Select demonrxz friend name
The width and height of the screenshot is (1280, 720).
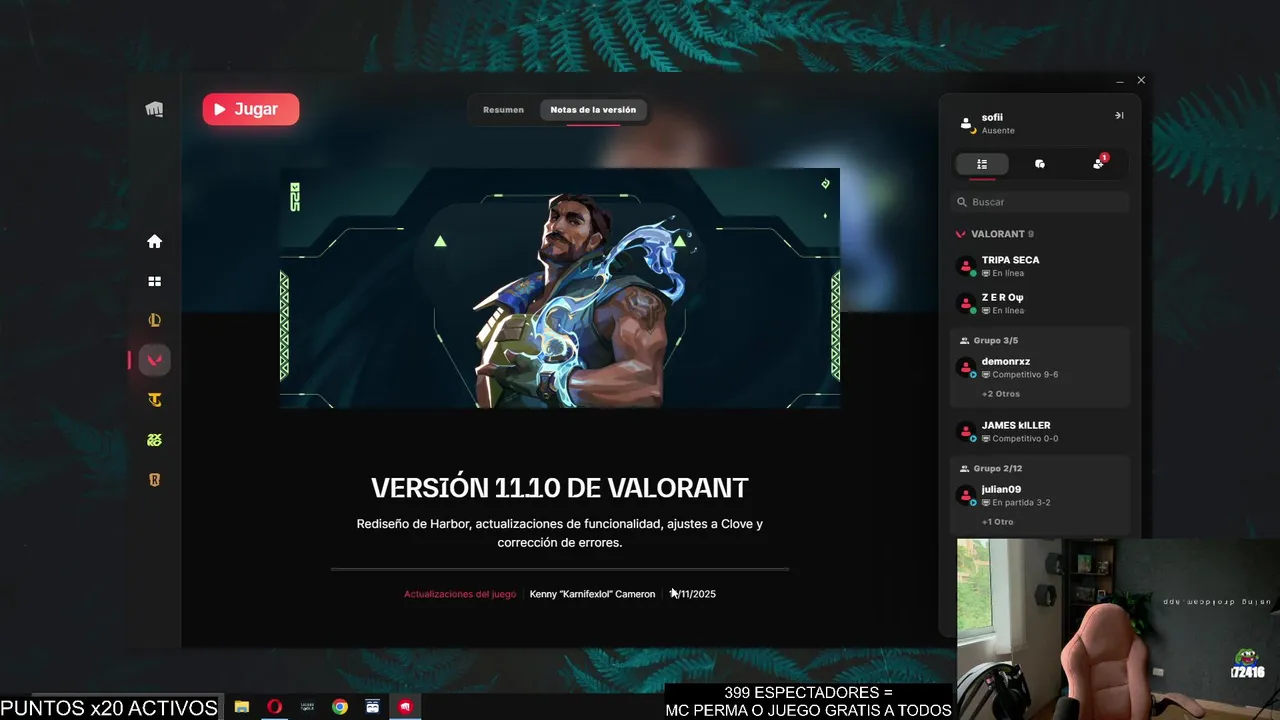(1006, 362)
